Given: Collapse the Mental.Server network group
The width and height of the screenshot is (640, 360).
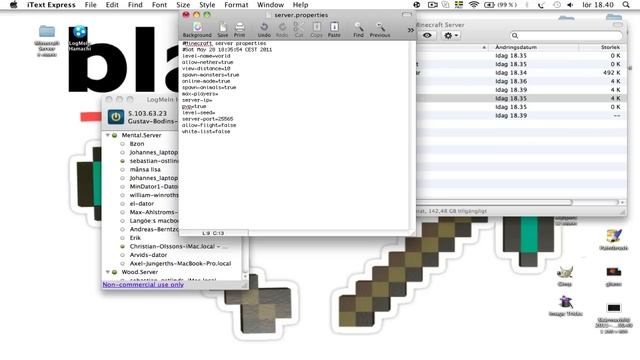Looking at the screenshot, I should pyautogui.click(x=108, y=135).
